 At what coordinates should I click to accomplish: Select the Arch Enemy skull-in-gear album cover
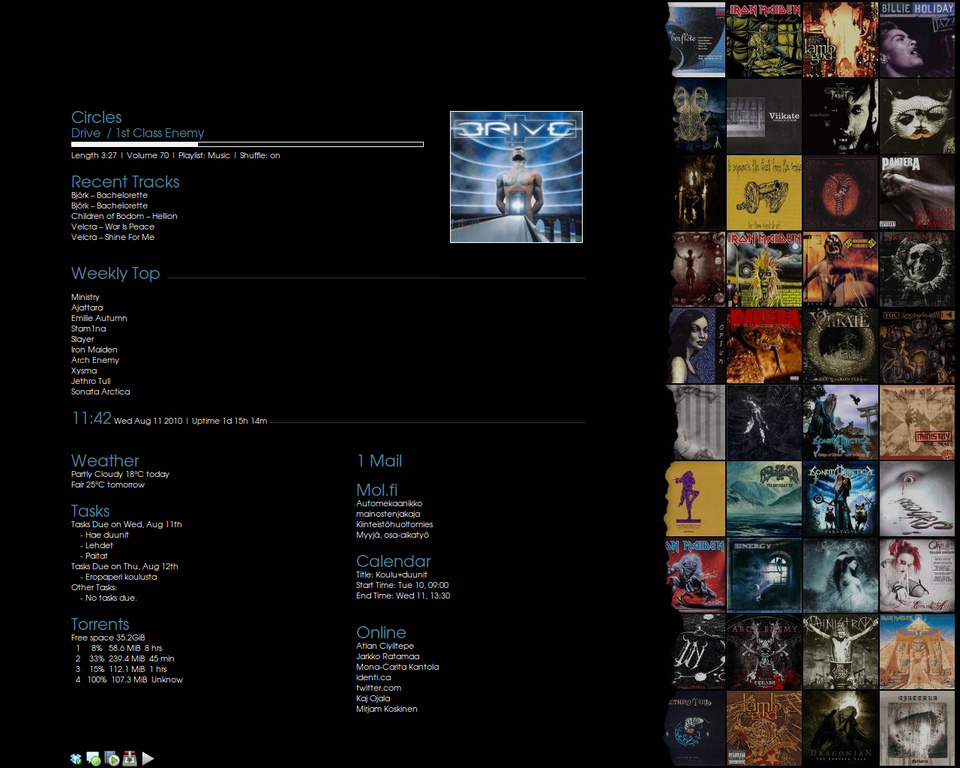pyautogui.click(x=917, y=269)
